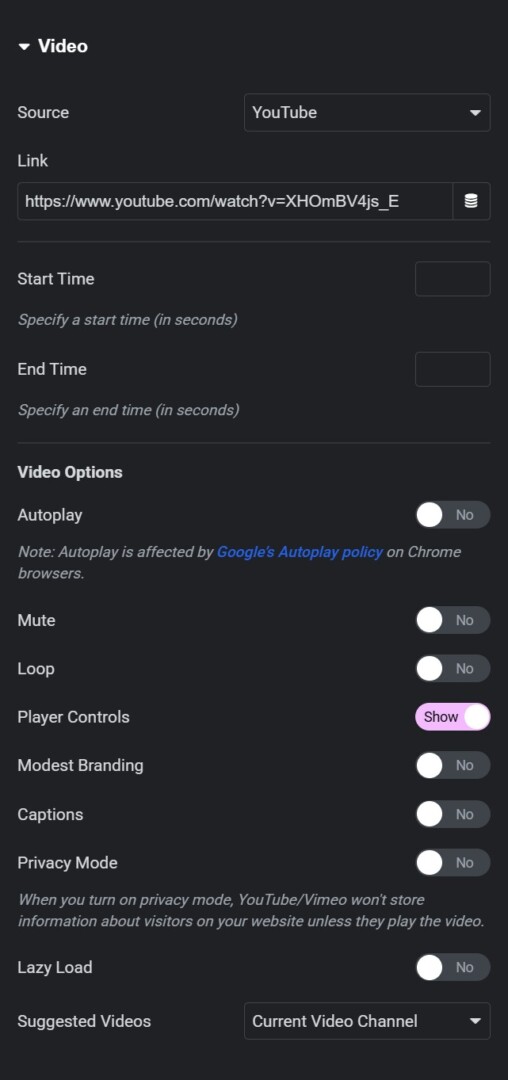This screenshot has height=1080, width=508.
Task: Click the Suggested Videos caret arrow
Action: 475,1021
